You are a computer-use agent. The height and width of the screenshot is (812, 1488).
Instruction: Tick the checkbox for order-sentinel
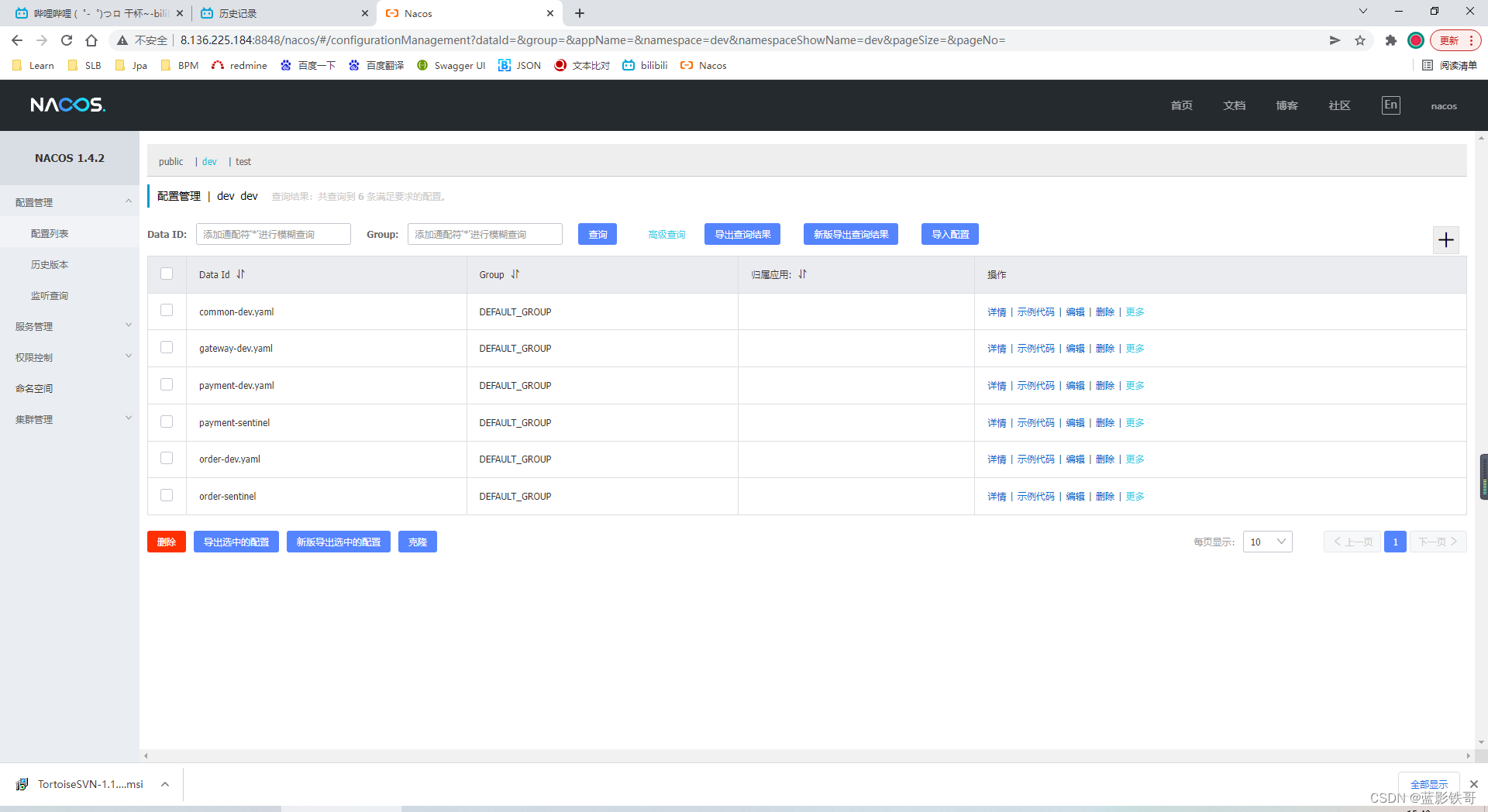click(167, 495)
